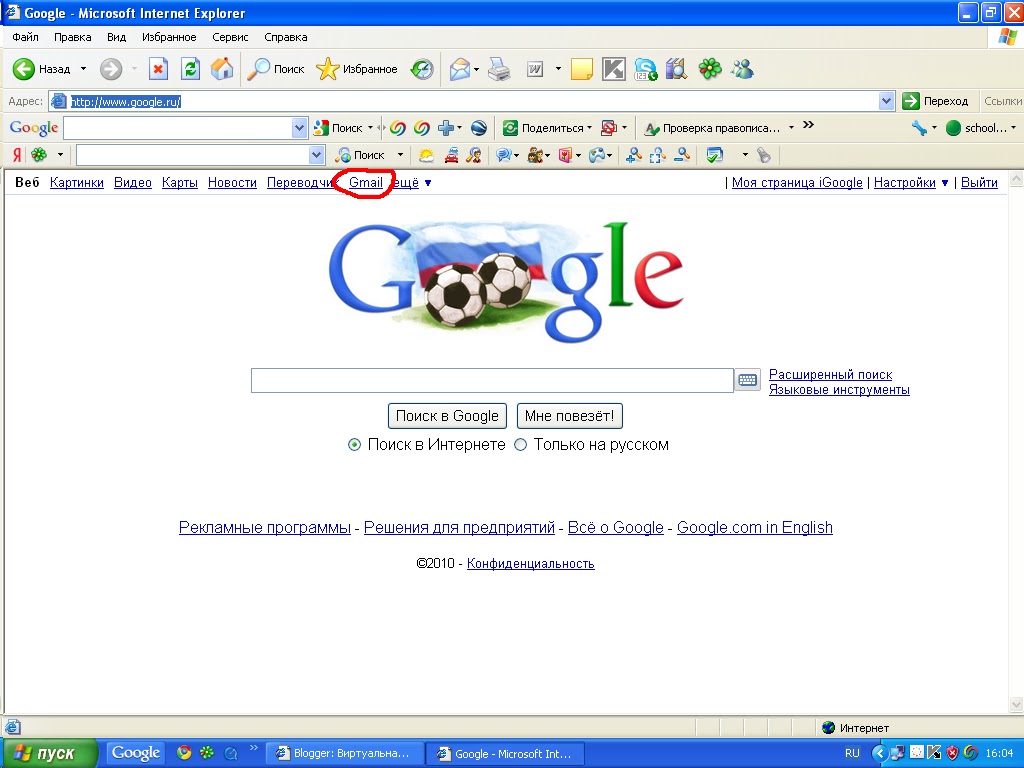Click the Google Earth globe icon in Google toolbar
This screenshot has width=1024, height=768.
pyautogui.click(x=479, y=128)
